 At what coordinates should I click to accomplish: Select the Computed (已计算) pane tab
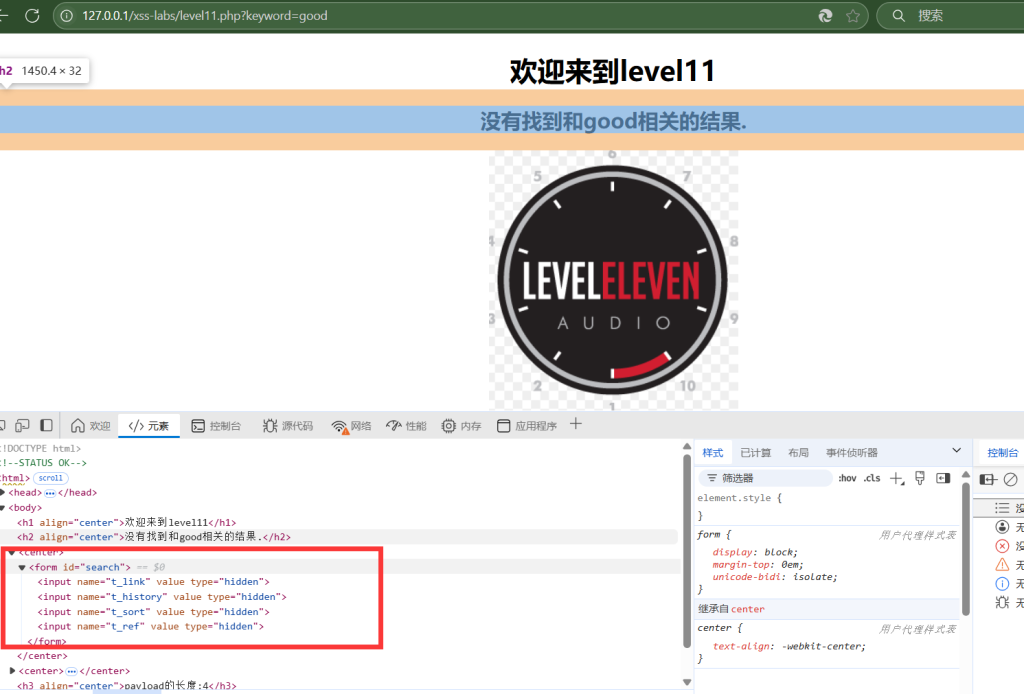pyautogui.click(x=756, y=452)
